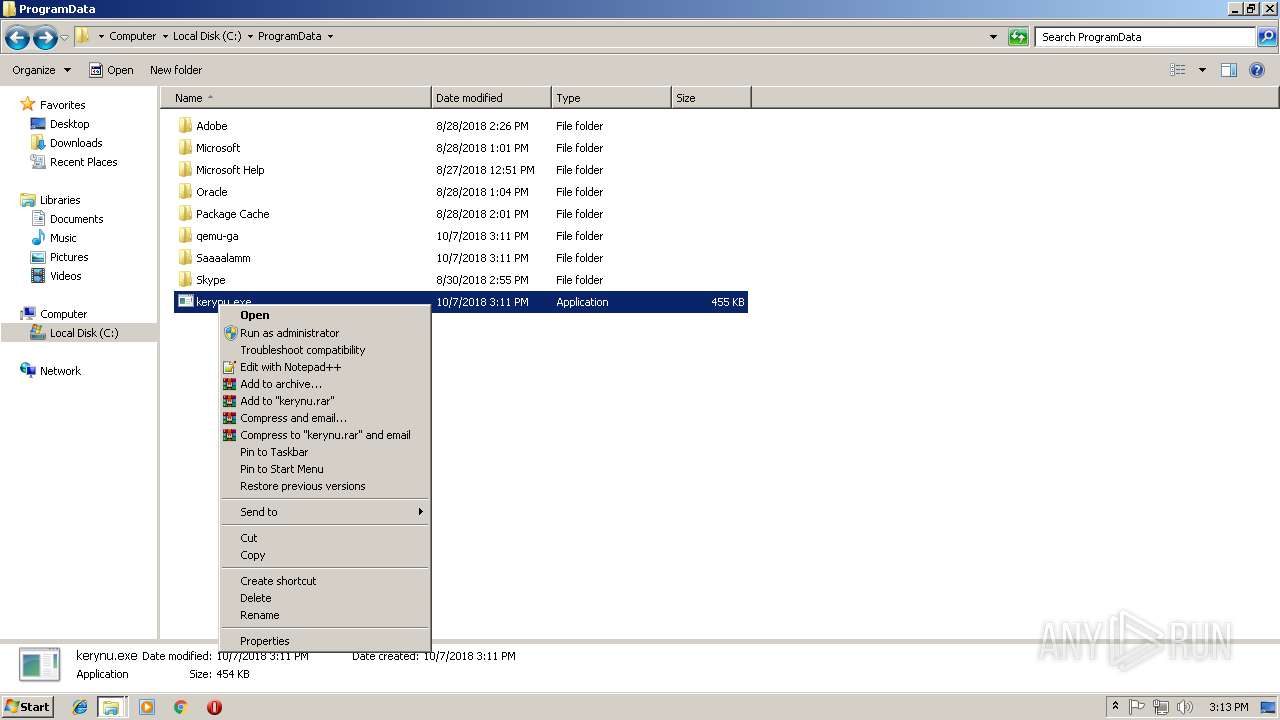Image resolution: width=1280 pixels, height=720 pixels.
Task: Select the Saaaalamm folder row
Action: point(461,258)
